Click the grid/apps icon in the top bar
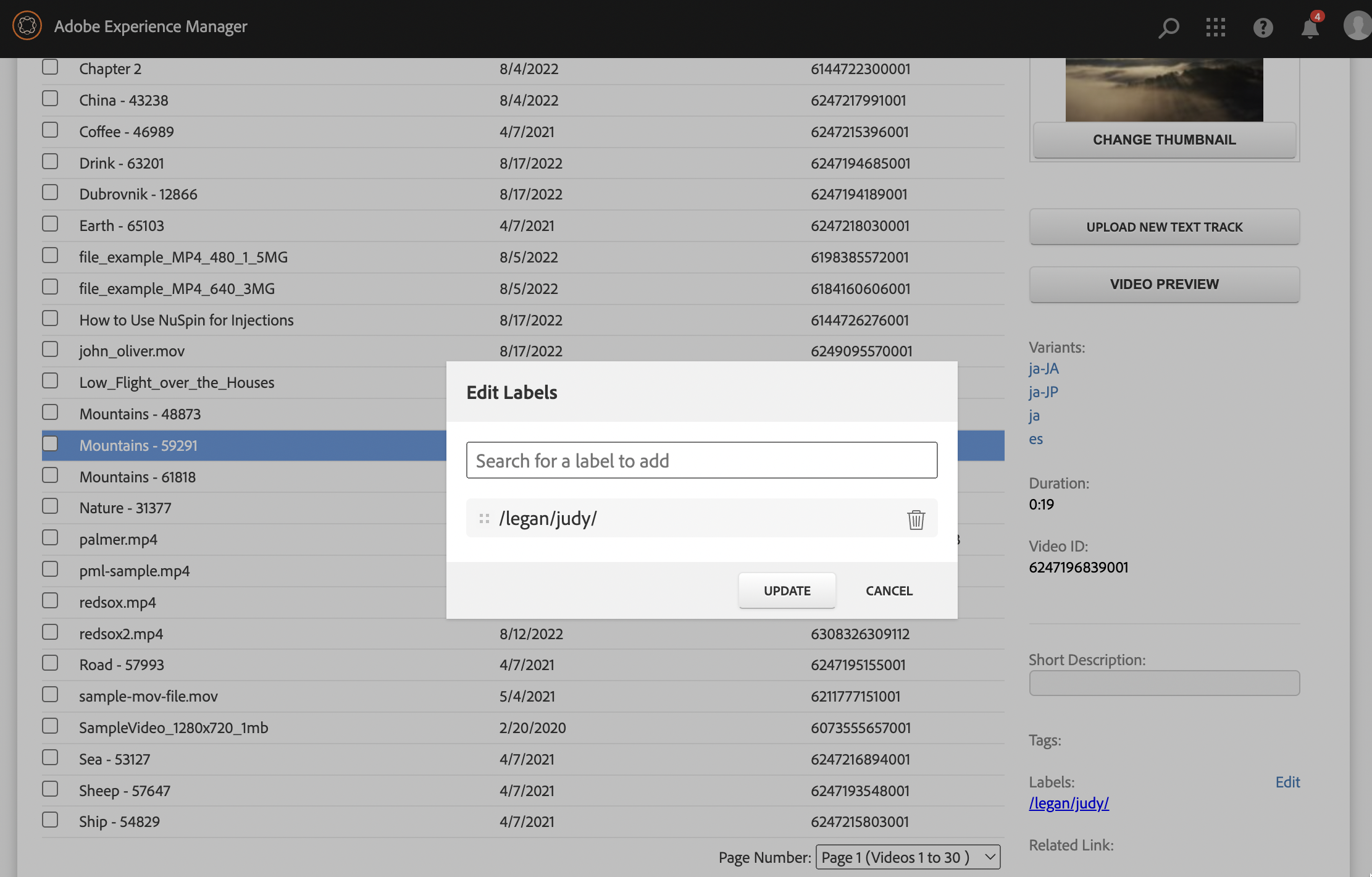 point(1216,26)
